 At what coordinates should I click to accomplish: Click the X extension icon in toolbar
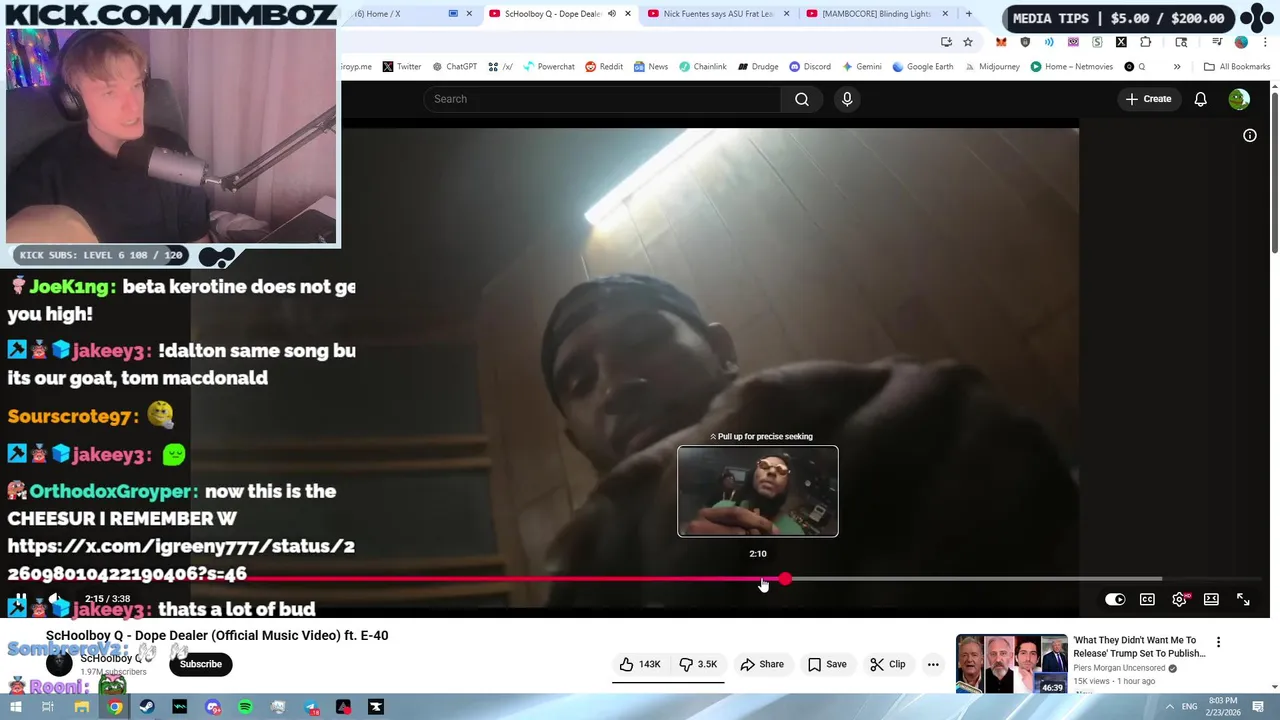coord(1121,42)
